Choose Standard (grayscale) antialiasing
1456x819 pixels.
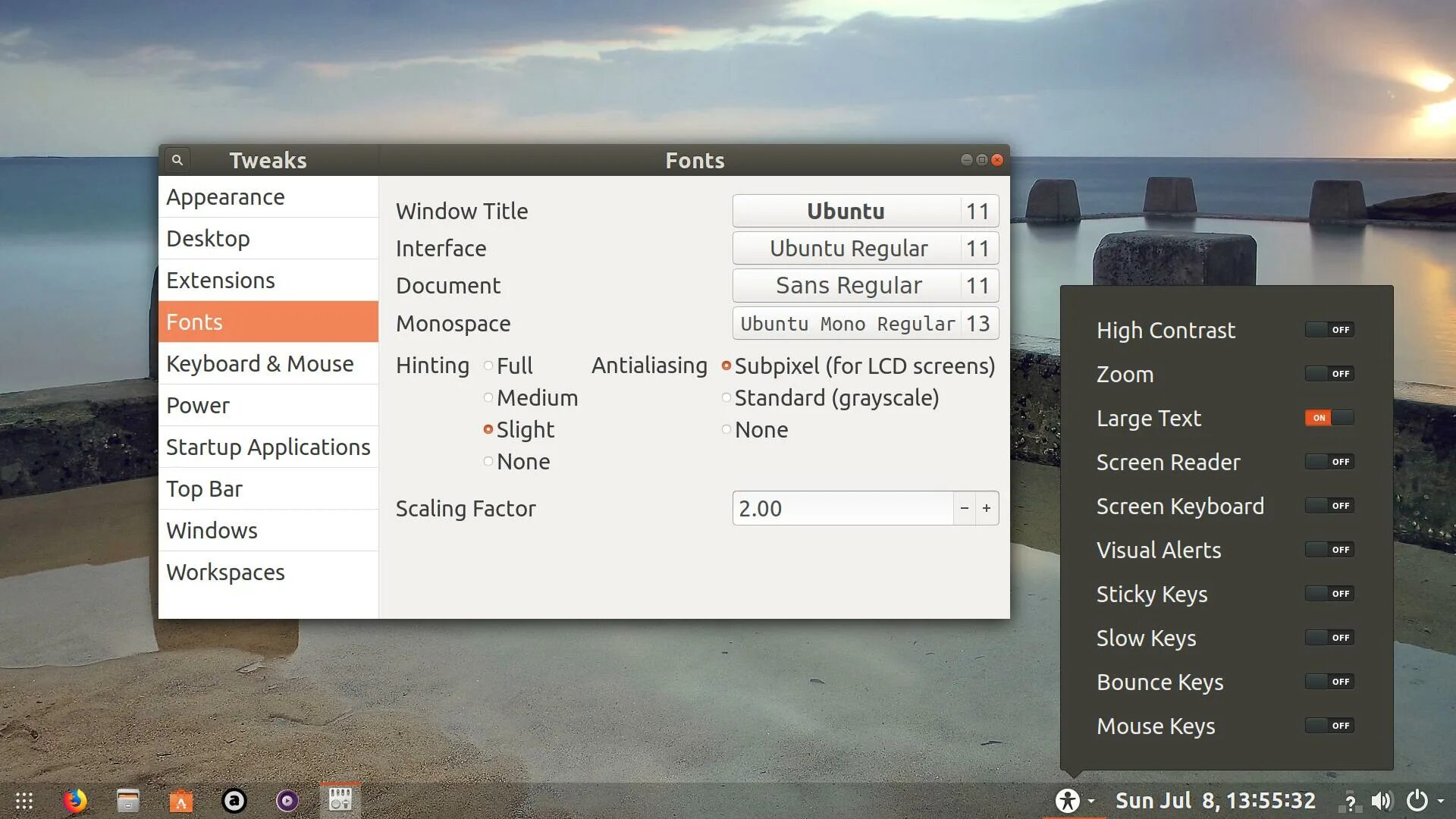coord(726,398)
